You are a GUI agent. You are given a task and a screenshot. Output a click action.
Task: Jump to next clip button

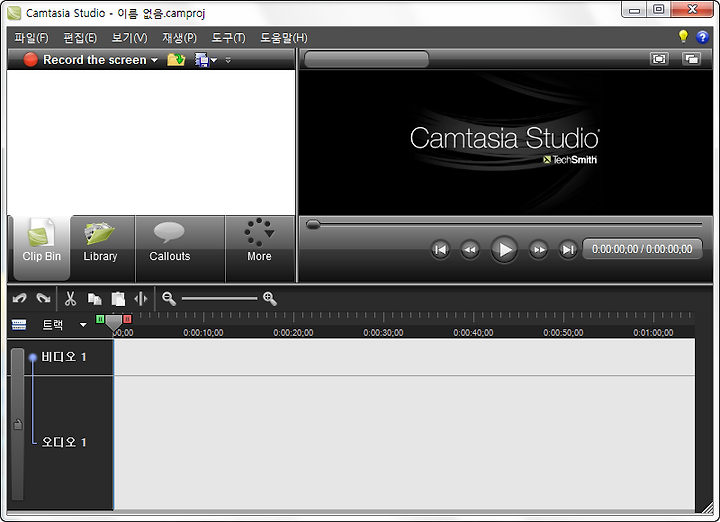tap(568, 250)
